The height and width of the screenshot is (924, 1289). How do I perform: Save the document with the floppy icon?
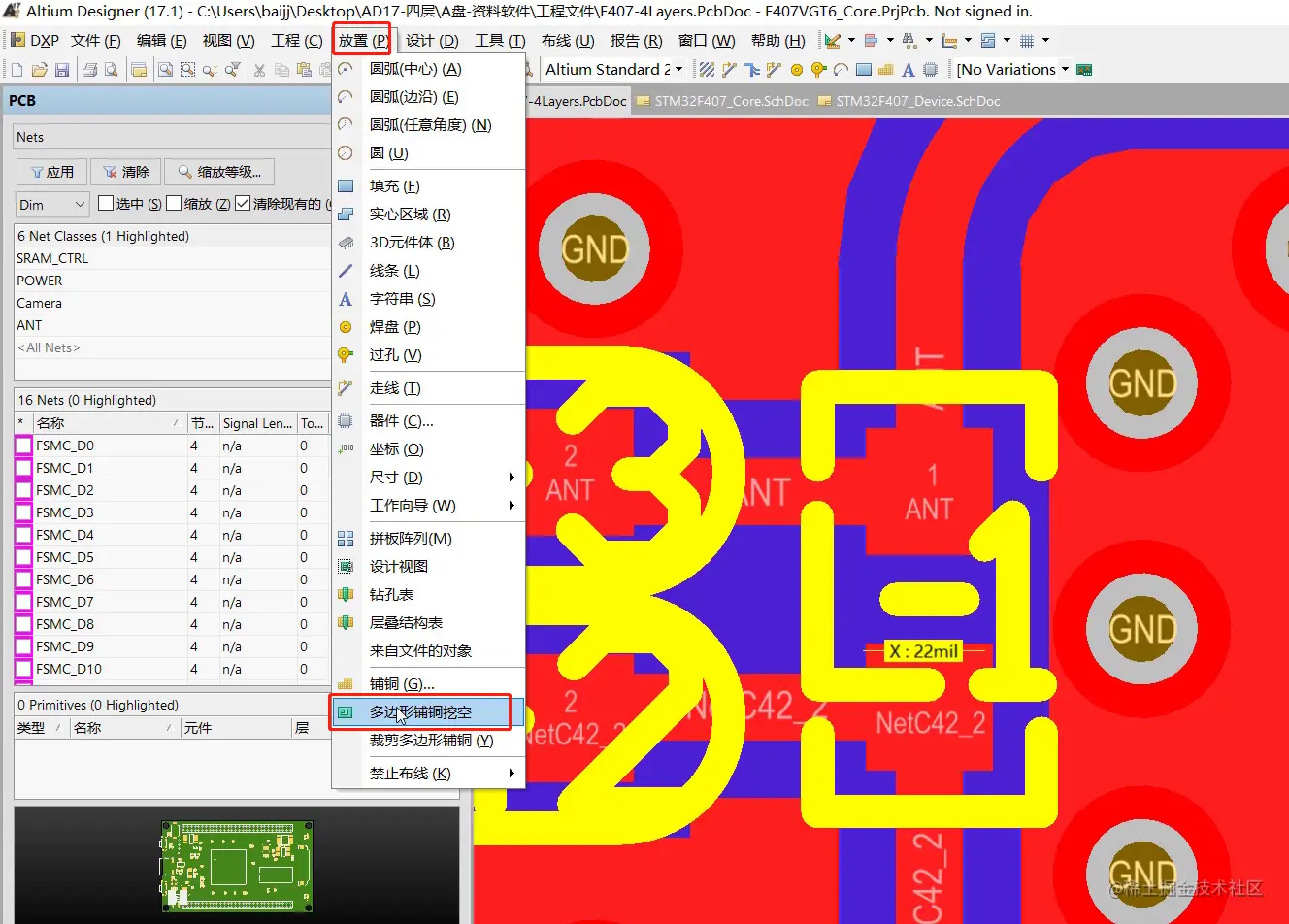(x=62, y=70)
